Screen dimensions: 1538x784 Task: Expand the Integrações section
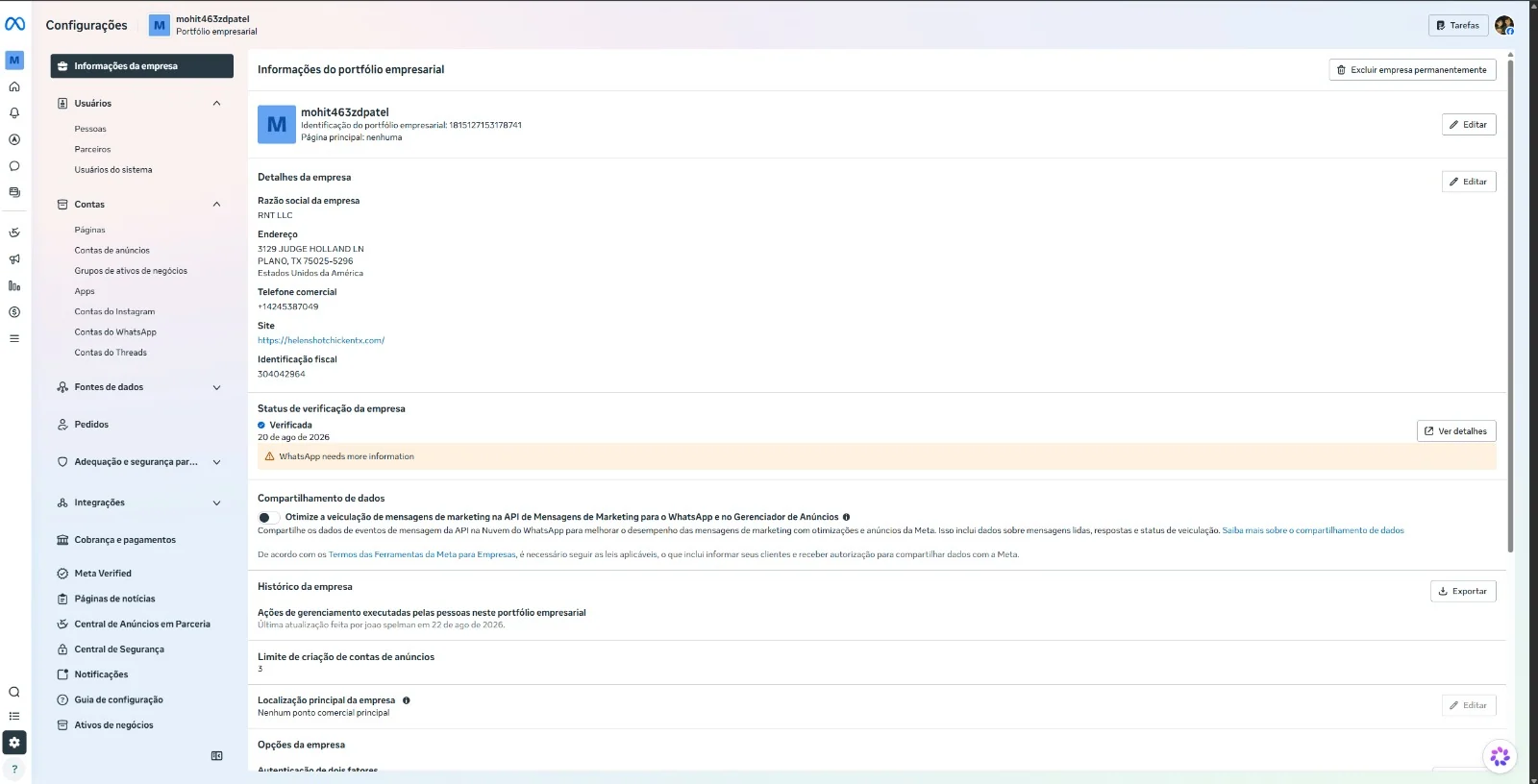pos(216,503)
